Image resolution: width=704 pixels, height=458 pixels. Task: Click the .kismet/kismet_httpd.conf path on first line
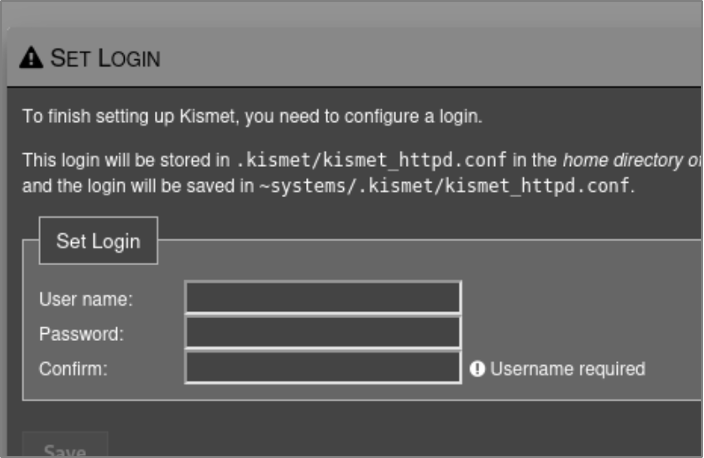374,160
